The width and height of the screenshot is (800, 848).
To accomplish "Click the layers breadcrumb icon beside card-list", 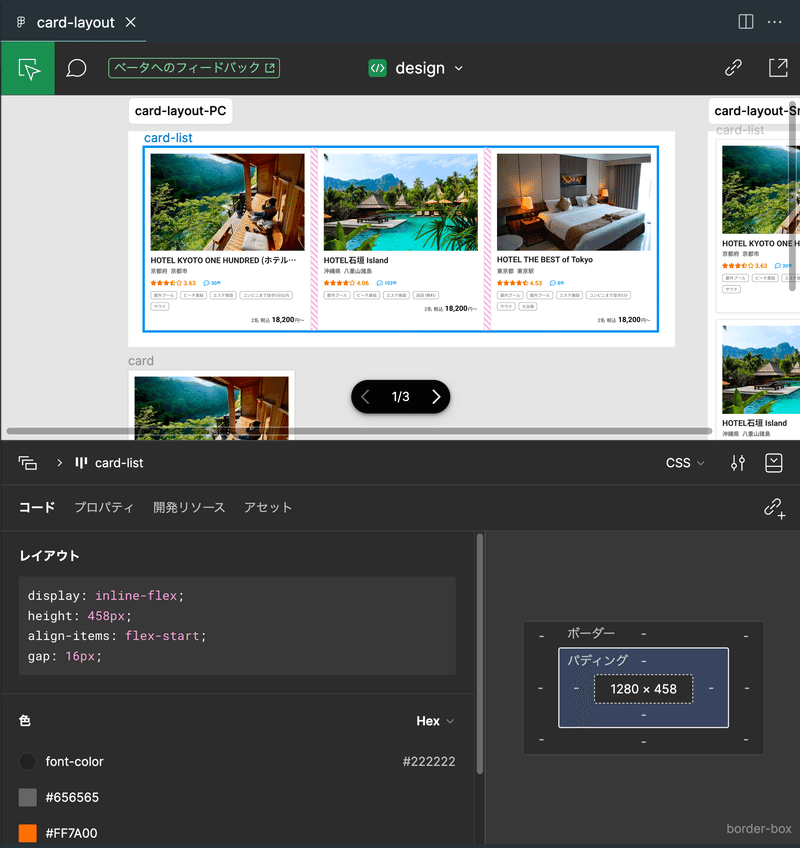I will [27, 463].
